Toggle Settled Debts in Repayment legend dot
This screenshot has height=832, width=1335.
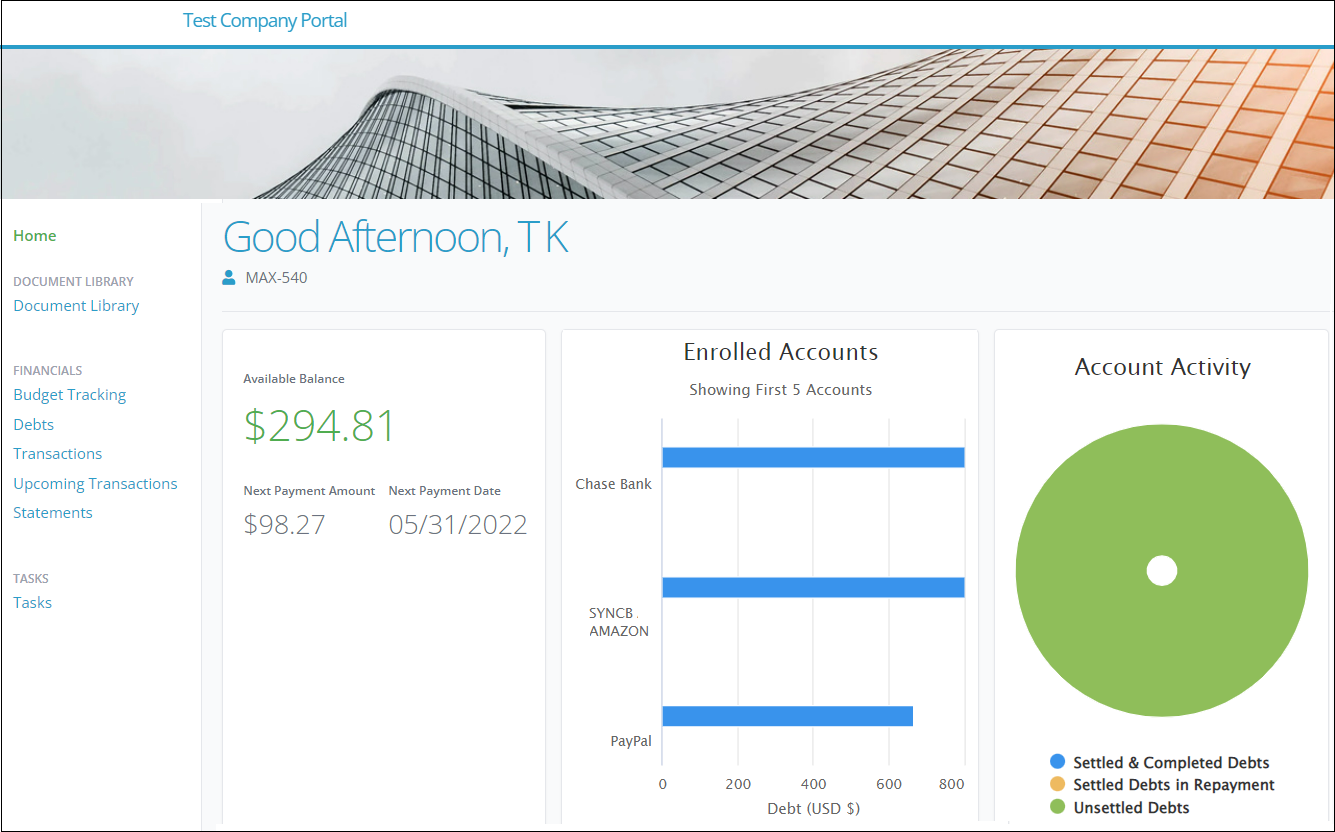(x=1058, y=785)
